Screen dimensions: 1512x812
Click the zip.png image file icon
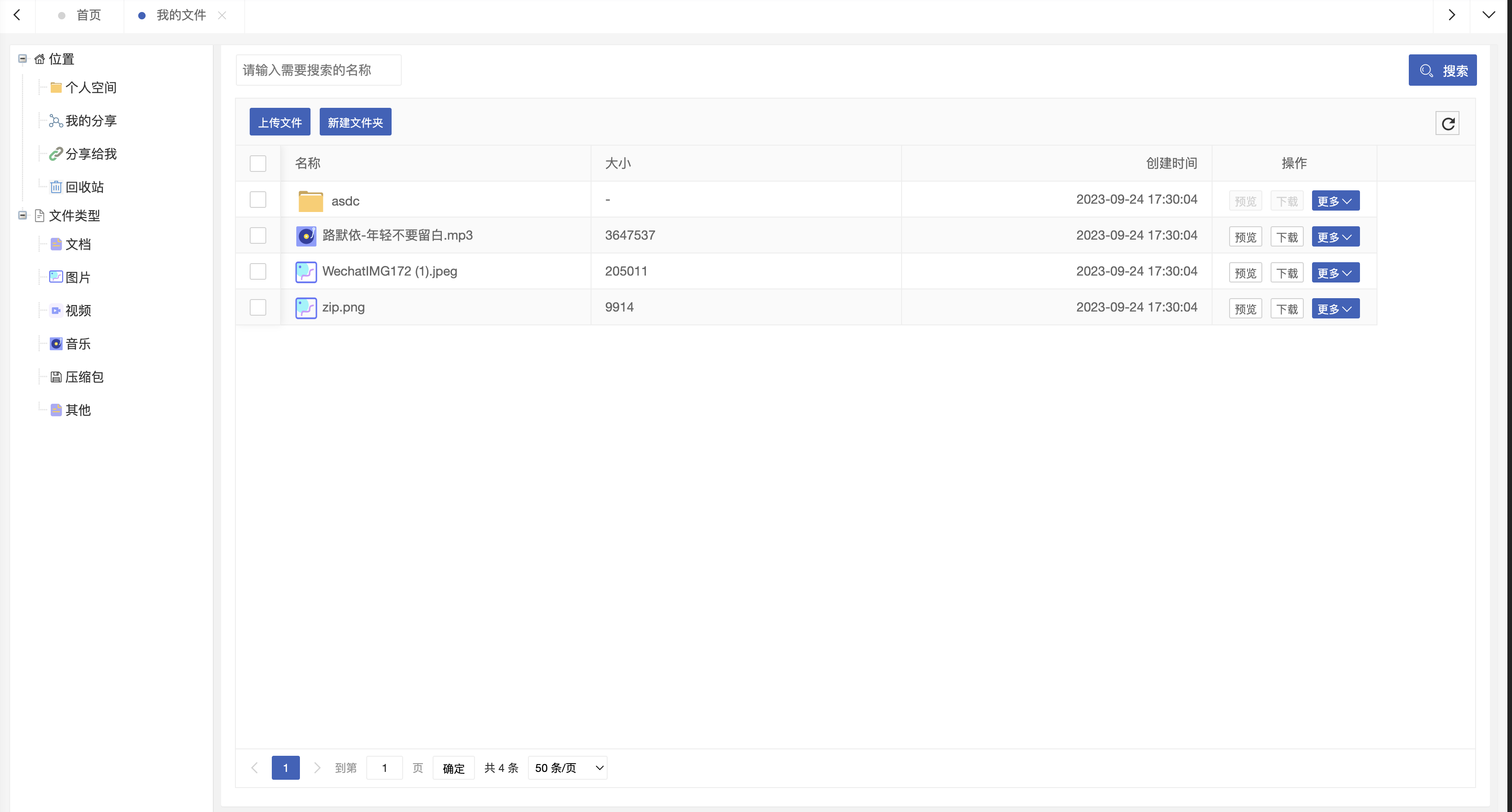point(306,308)
